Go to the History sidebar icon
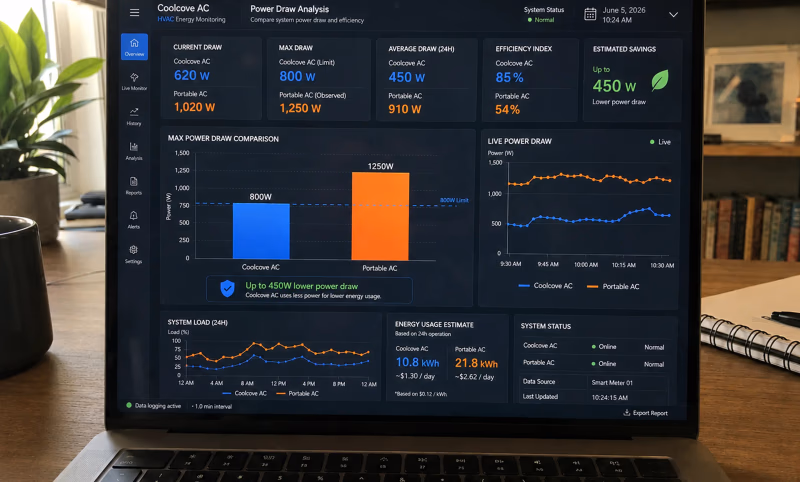The height and width of the screenshot is (482, 800). pos(134,116)
